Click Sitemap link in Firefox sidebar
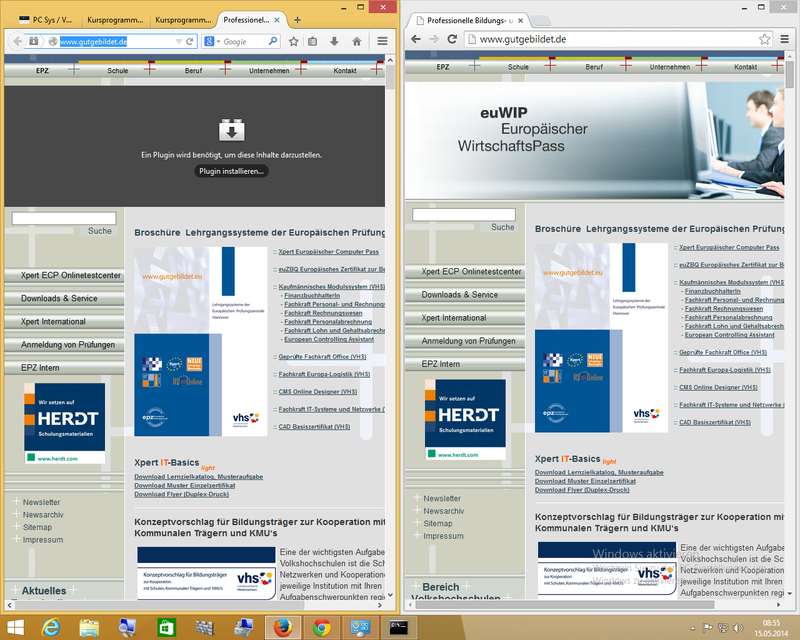 [x=37, y=527]
